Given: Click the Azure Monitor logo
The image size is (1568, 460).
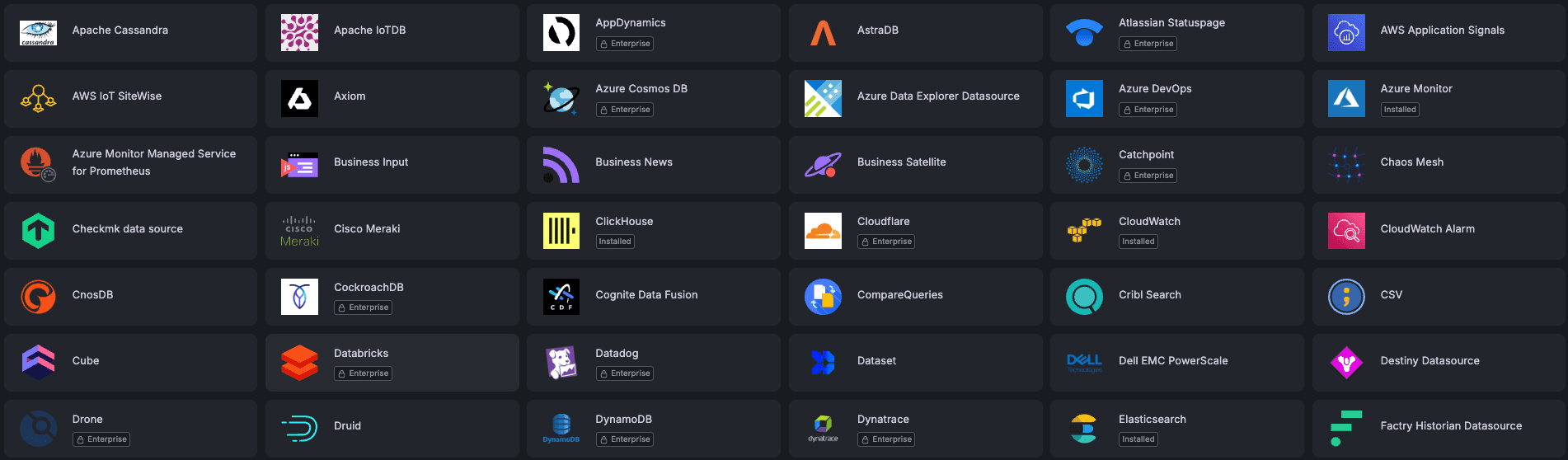Looking at the screenshot, I should point(1346,99).
